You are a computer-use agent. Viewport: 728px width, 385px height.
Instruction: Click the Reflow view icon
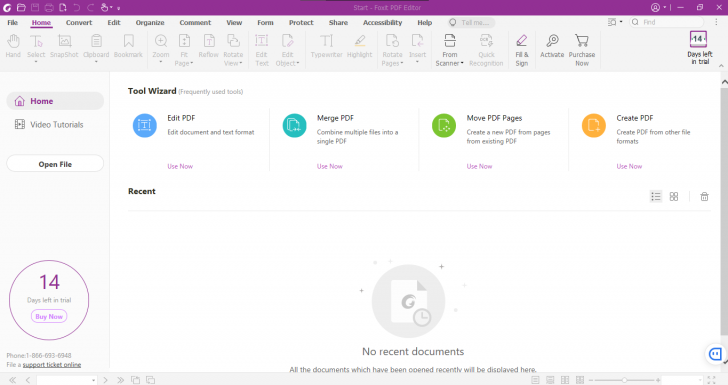(x=208, y=46)
